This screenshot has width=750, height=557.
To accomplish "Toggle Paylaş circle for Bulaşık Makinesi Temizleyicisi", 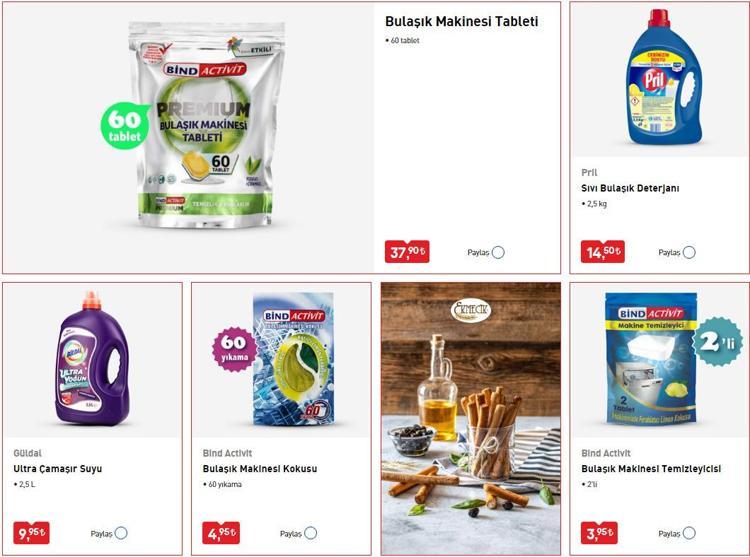I will (689, 533).
